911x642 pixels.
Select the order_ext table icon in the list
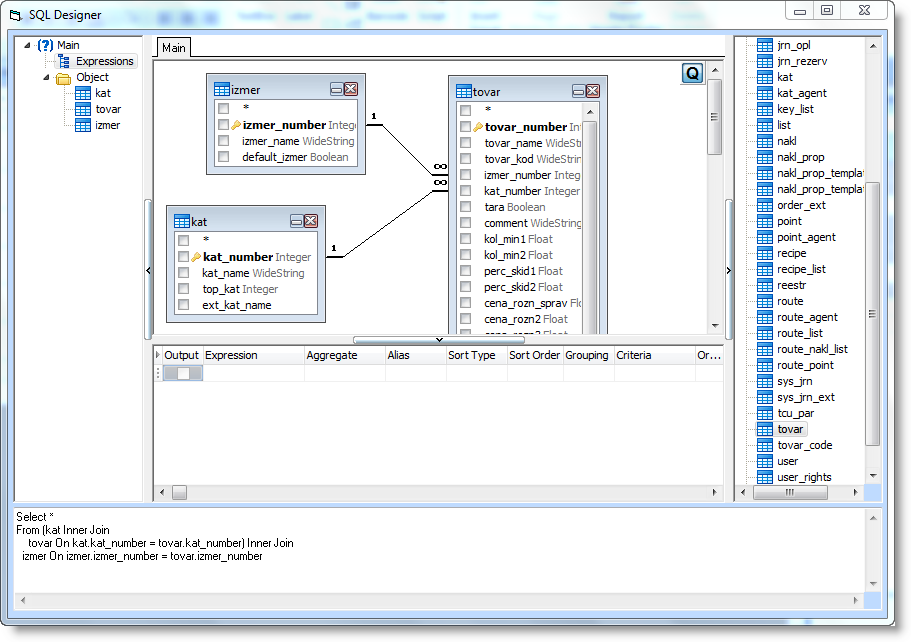click(x=765, y=205)
